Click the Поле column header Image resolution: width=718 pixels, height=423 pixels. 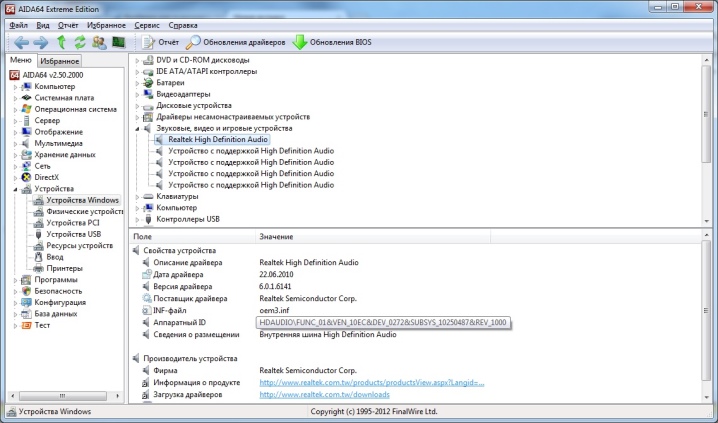192,237
